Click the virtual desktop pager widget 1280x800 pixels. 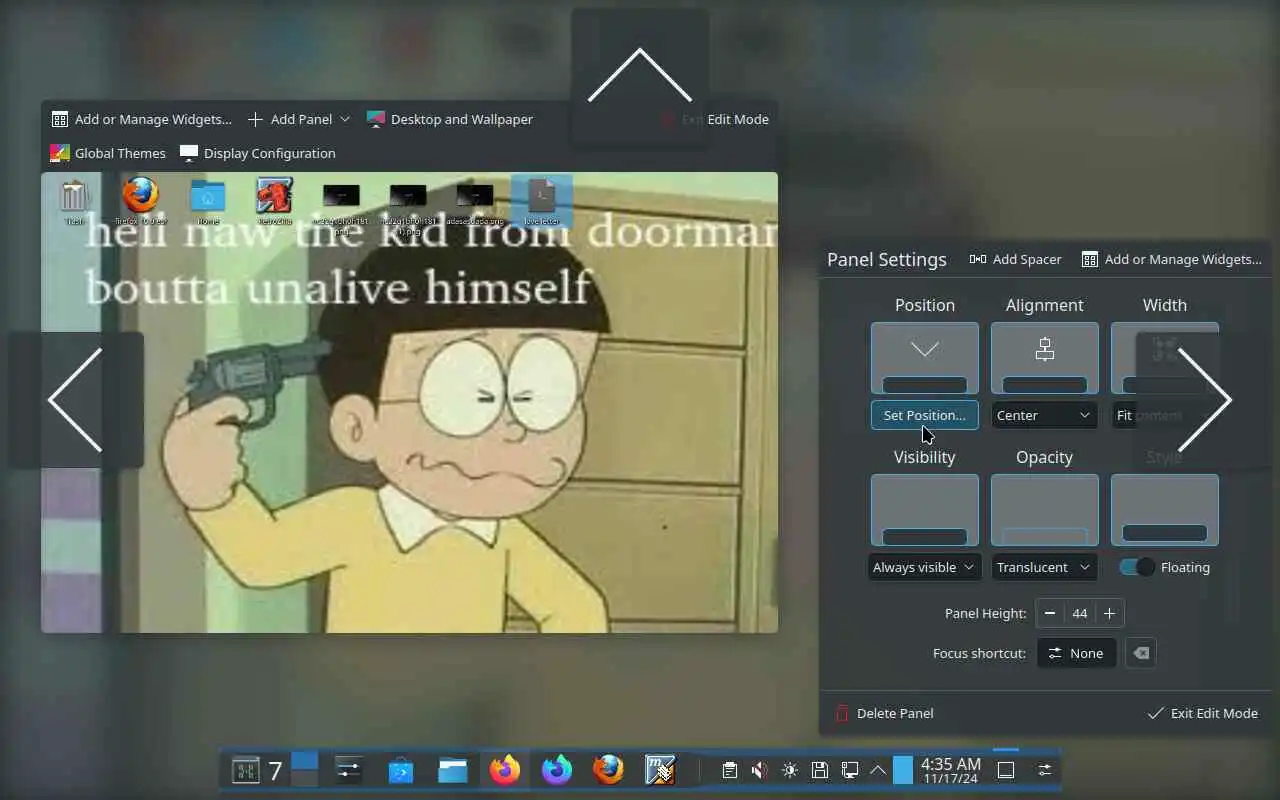coord(304,770)
